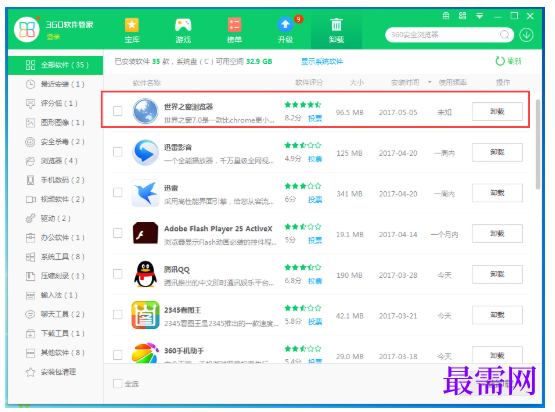The height and width of the screenshot is (412, 555).
Task: Sort by 使用频率 column header
Action: (453, 82)
